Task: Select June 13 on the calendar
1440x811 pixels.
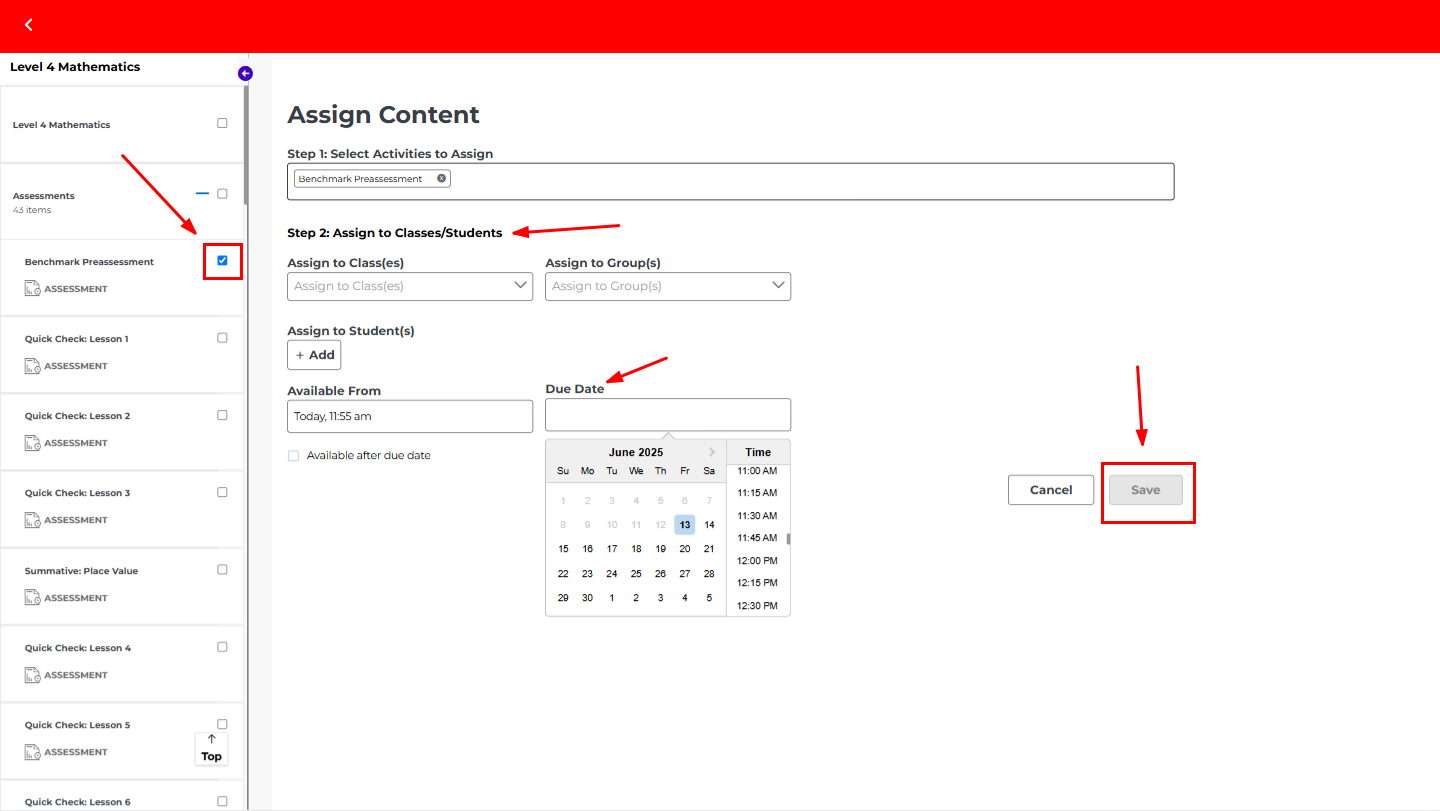Action: tap(684, 524)
